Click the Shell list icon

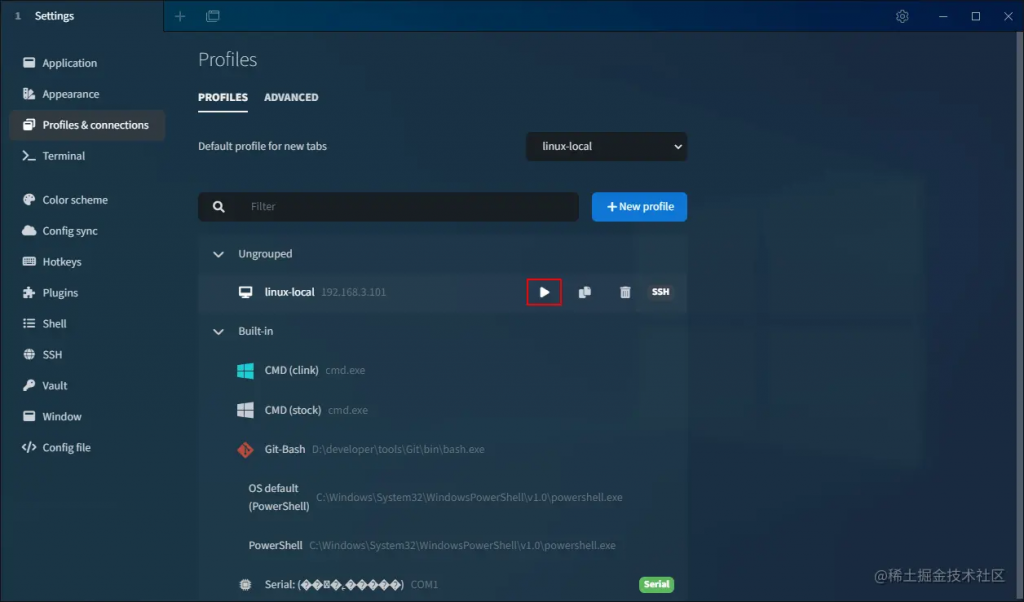coord(29,323)
